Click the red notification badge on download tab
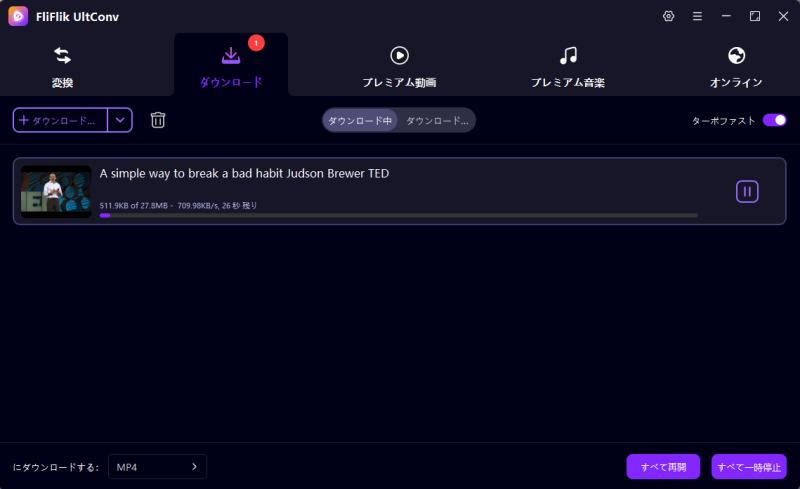Screen dimensions: 800x489 tap(256, 43)
